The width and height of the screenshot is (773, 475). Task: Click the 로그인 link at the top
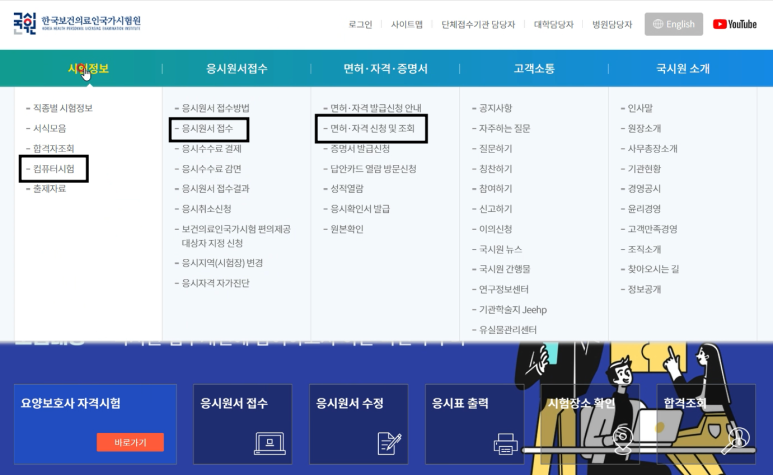point(360,24)
